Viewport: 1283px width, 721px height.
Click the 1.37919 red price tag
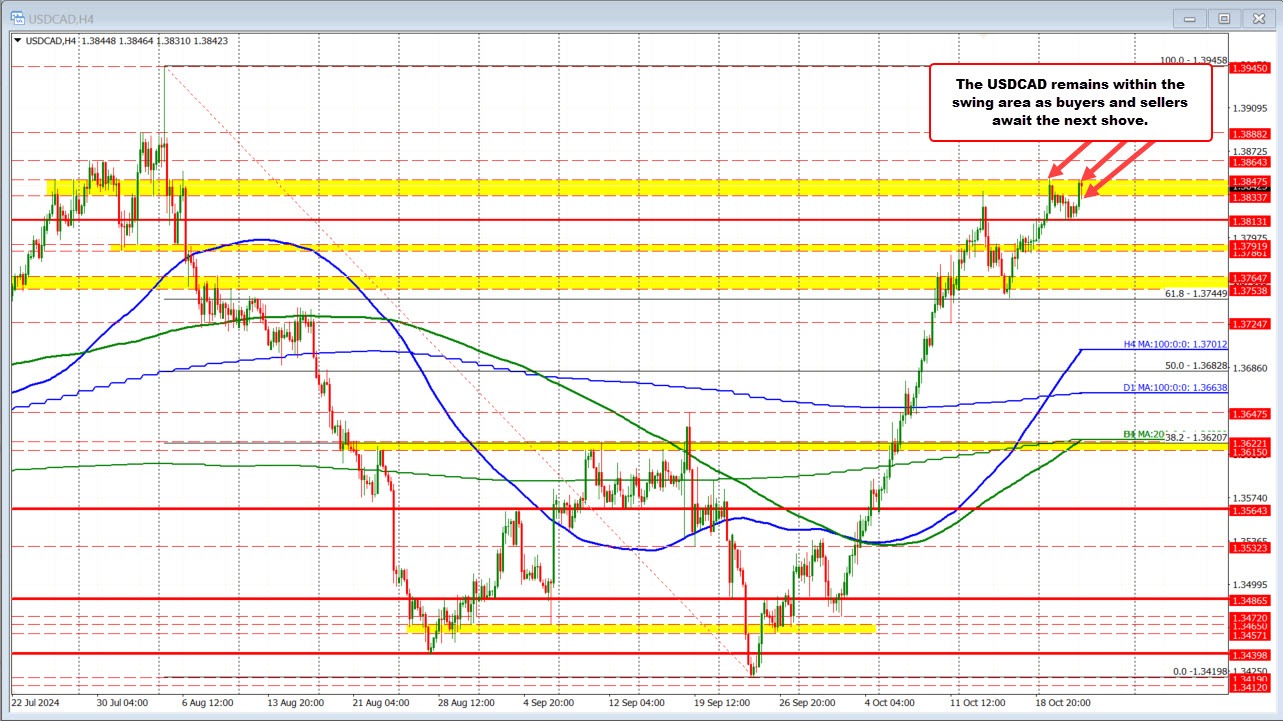(x=1250, y=245)
